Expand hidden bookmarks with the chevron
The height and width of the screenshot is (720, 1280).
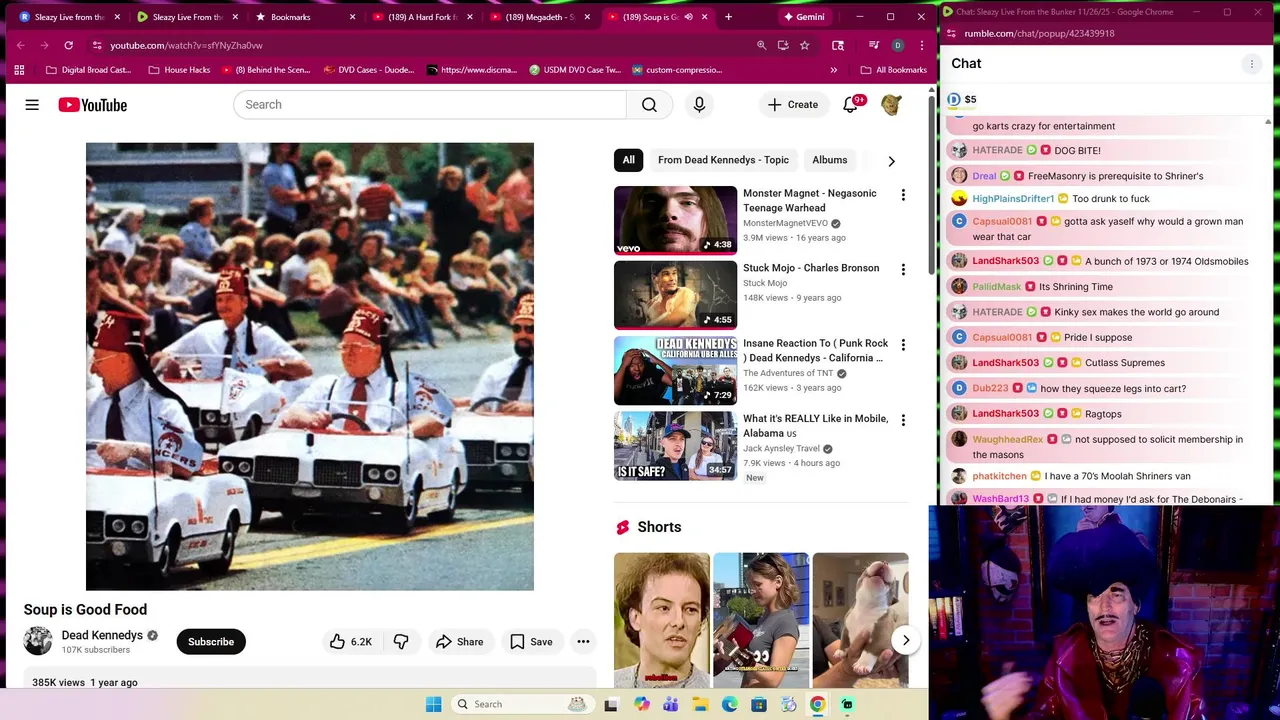point(833,70)
